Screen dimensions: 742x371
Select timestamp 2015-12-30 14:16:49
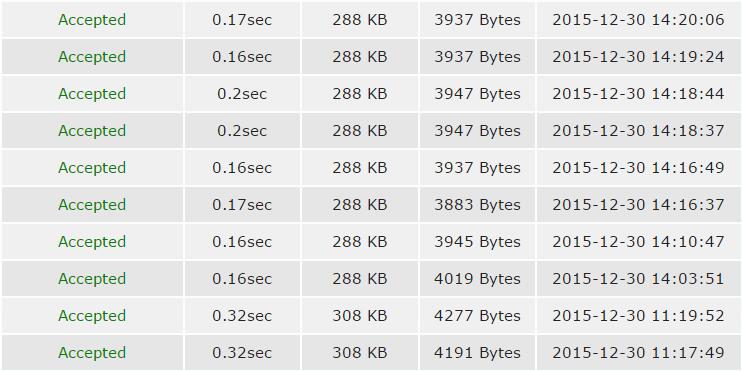tap(638, 168)
